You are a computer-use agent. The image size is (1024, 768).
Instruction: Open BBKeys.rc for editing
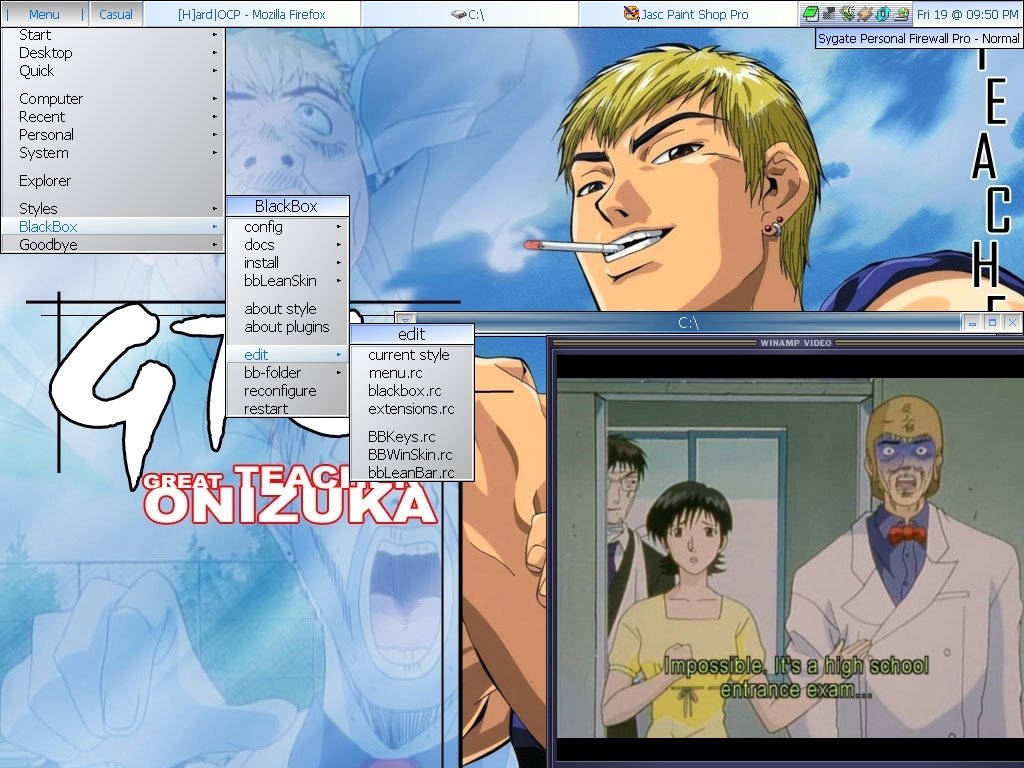click(412, 437)
